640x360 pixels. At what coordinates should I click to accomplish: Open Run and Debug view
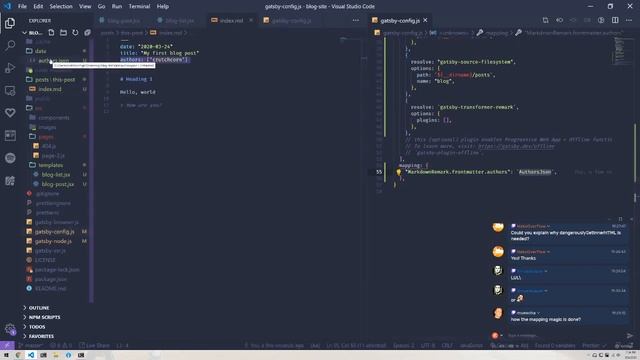[10, 68]
